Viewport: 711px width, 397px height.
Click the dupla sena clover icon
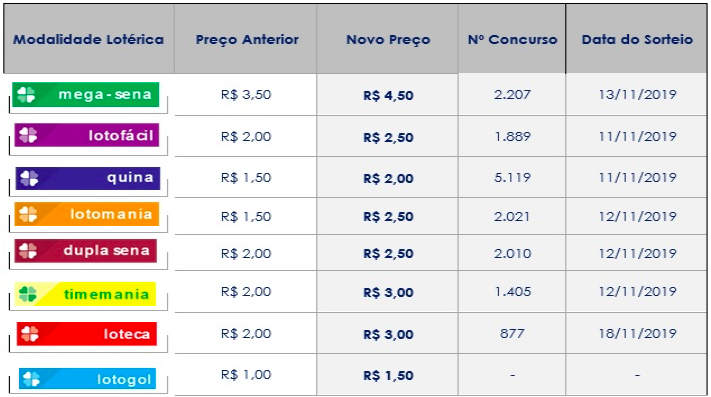pyautogui.click(x=28, y=251)
